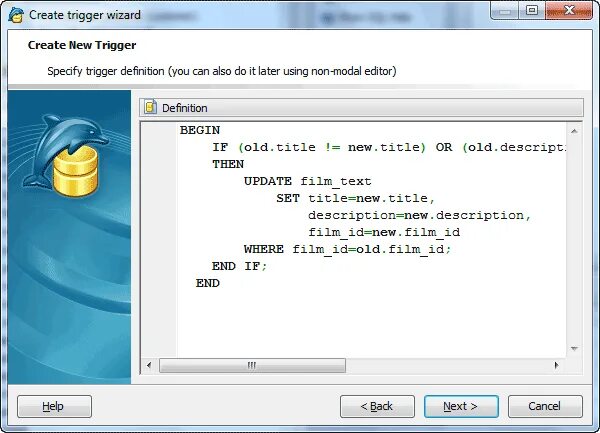Click the scroll up arrow in editor

click(x=574, y=131)
